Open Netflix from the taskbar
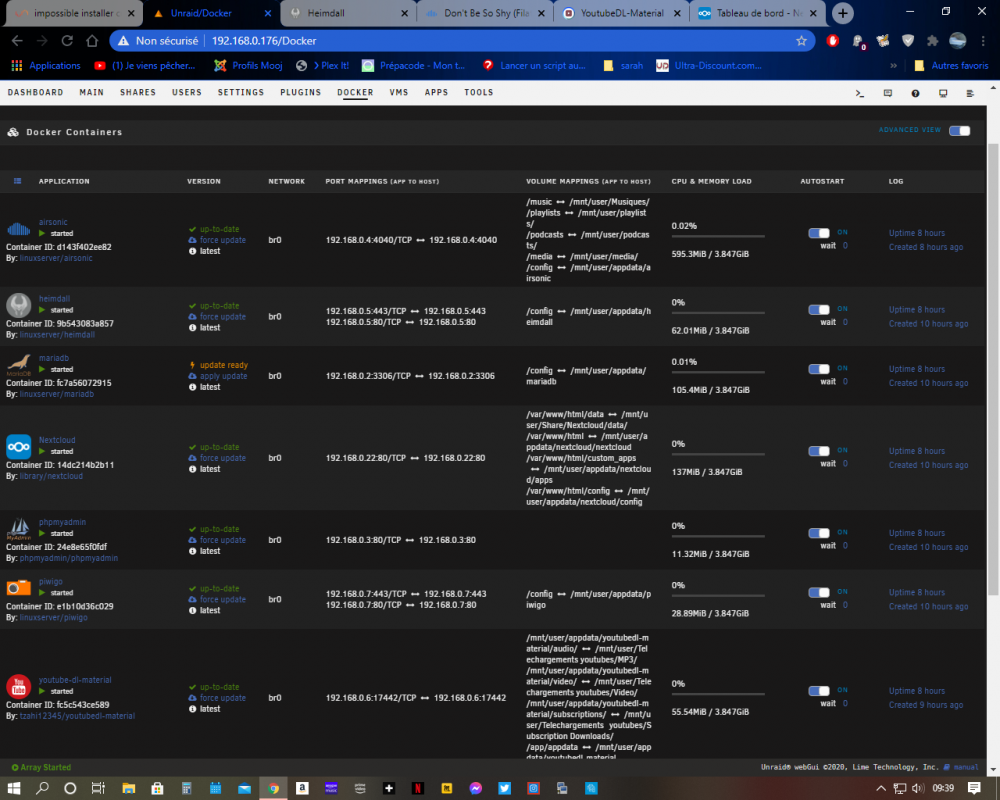 point(418,788)
